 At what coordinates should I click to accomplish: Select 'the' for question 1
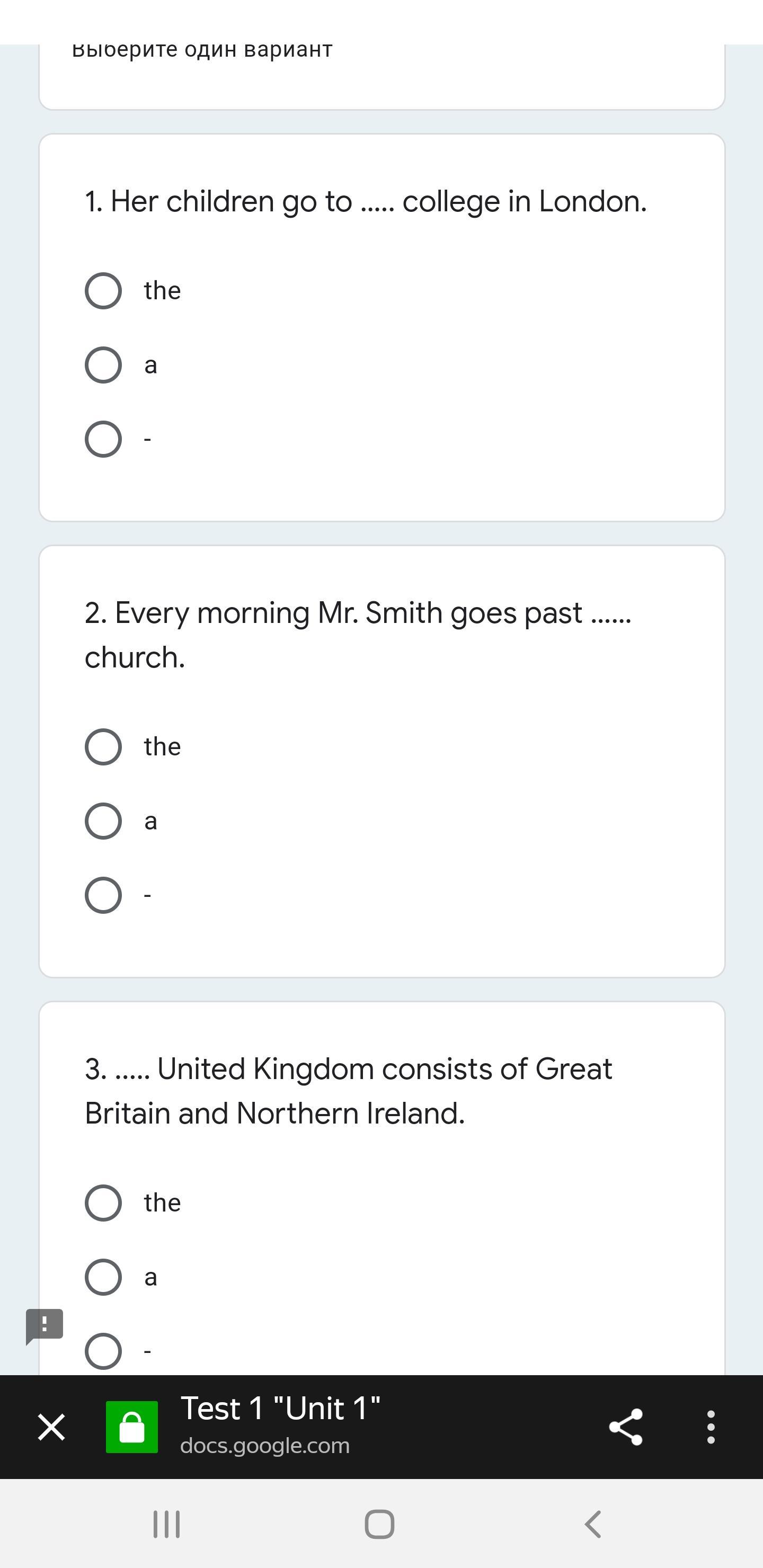[103, 290]
